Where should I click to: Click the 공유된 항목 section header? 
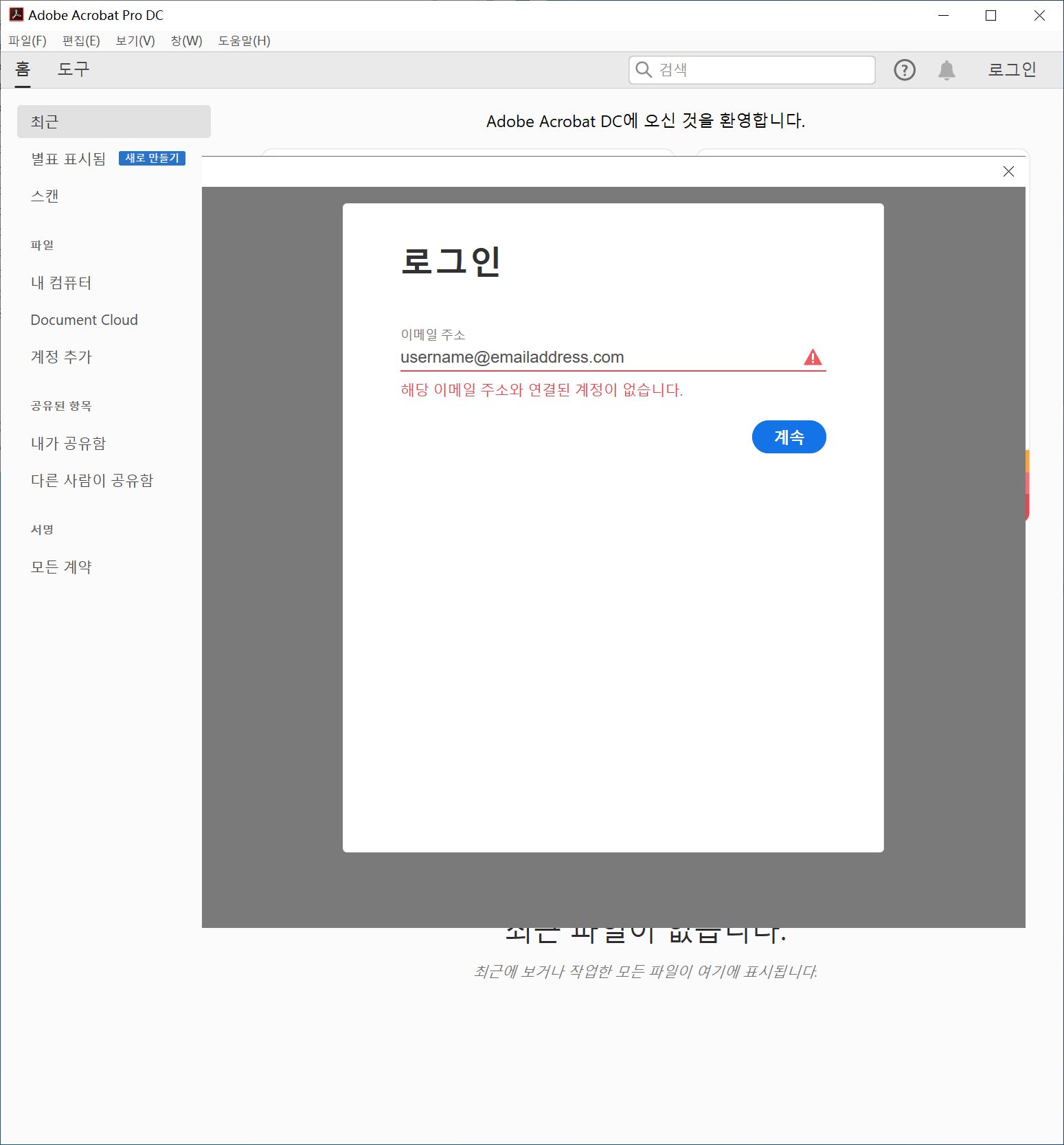click(61, 406)
